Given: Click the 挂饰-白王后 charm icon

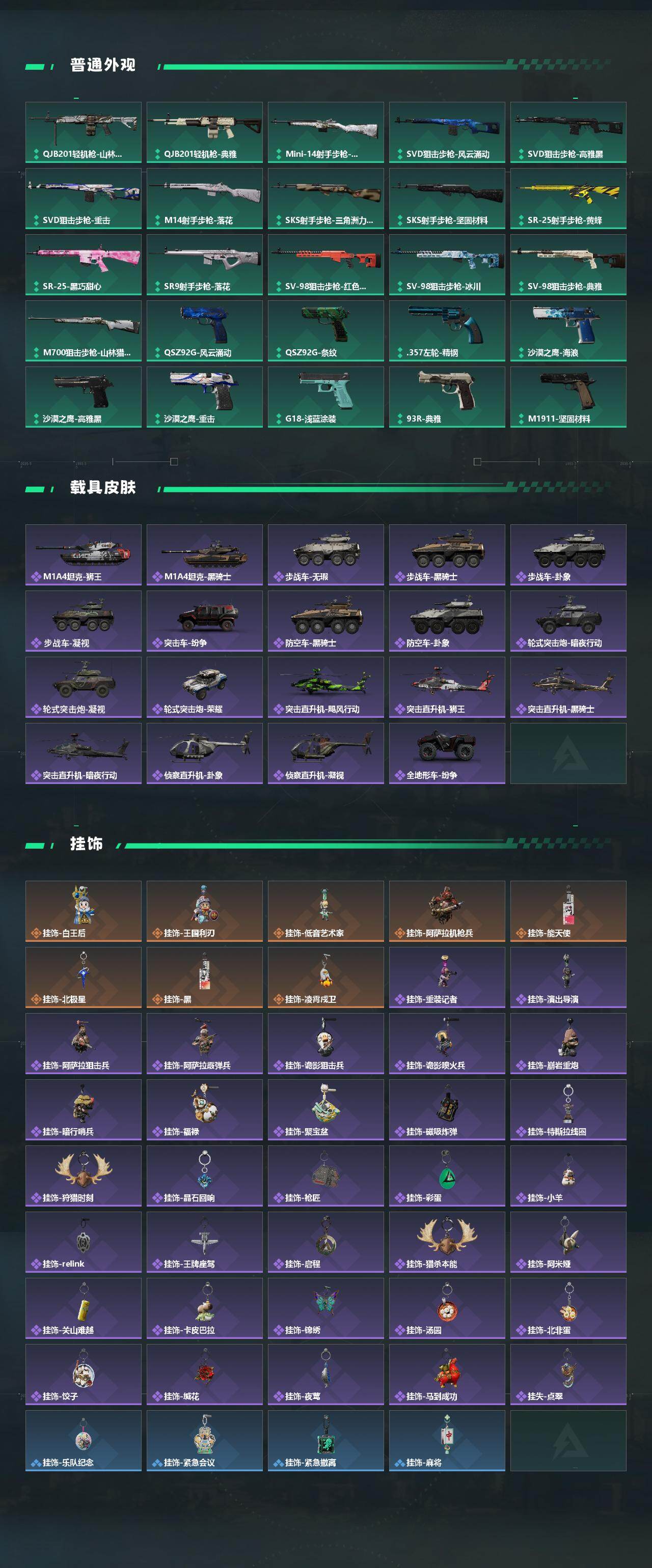Looking at the screenshot, I should click(84, 911).
